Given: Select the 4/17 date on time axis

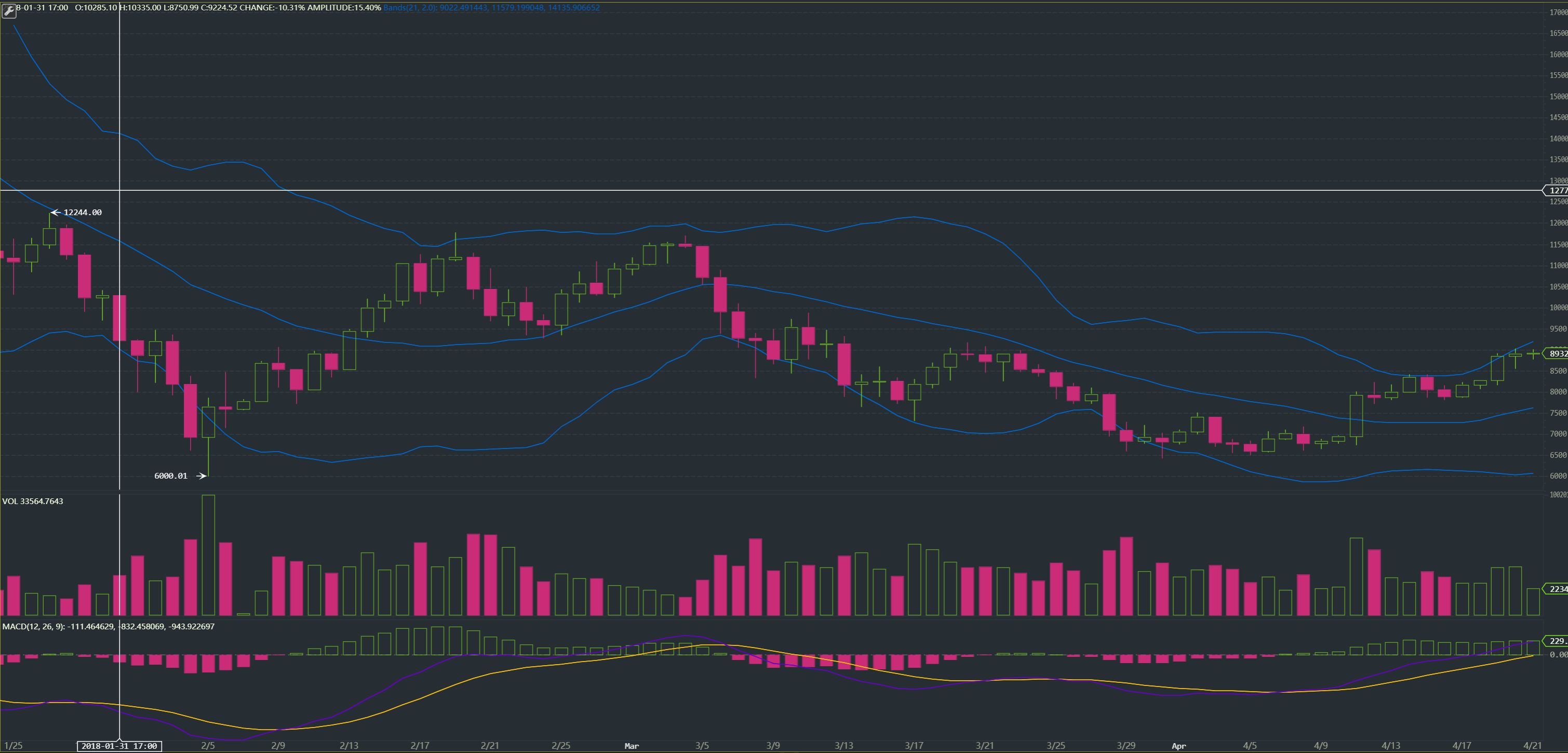Looking at the screenshot, I should tap(1462, 746).
